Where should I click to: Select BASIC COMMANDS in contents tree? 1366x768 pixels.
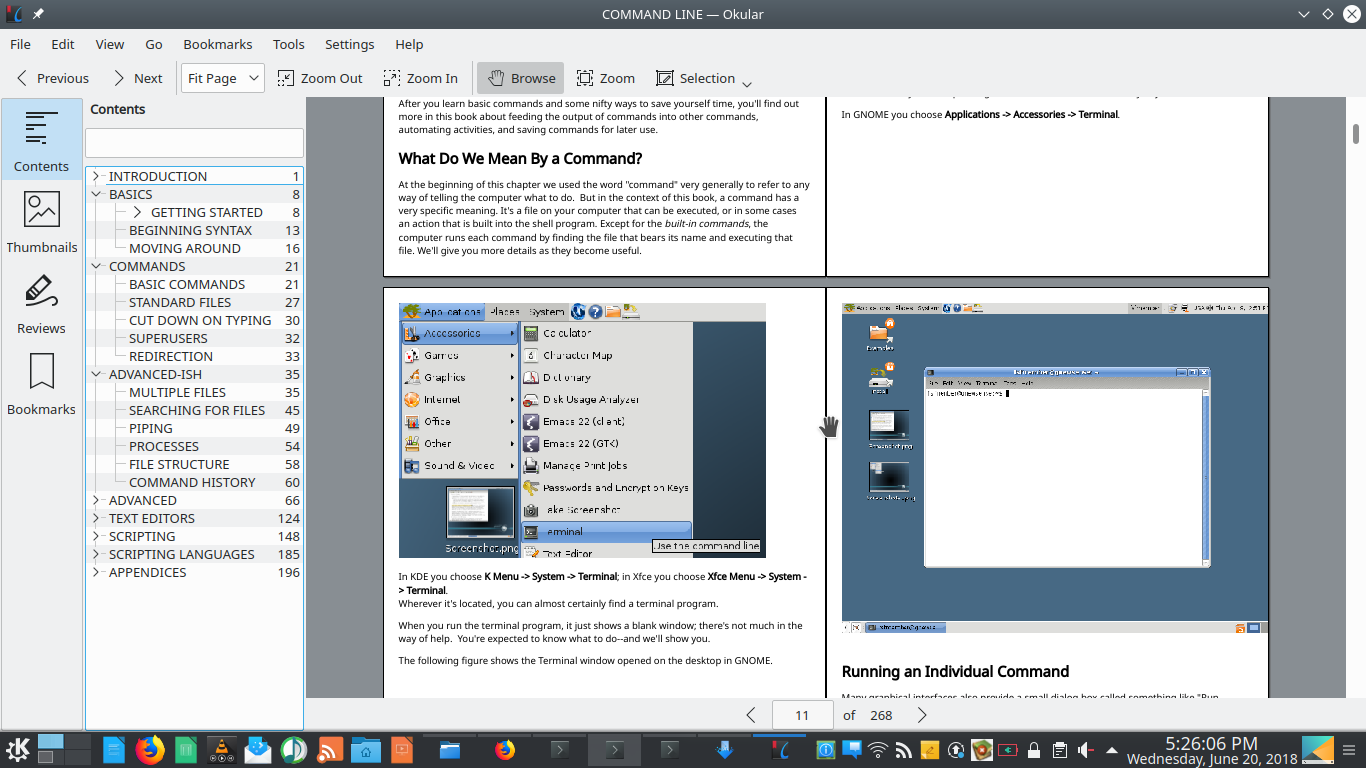[187, 284]
